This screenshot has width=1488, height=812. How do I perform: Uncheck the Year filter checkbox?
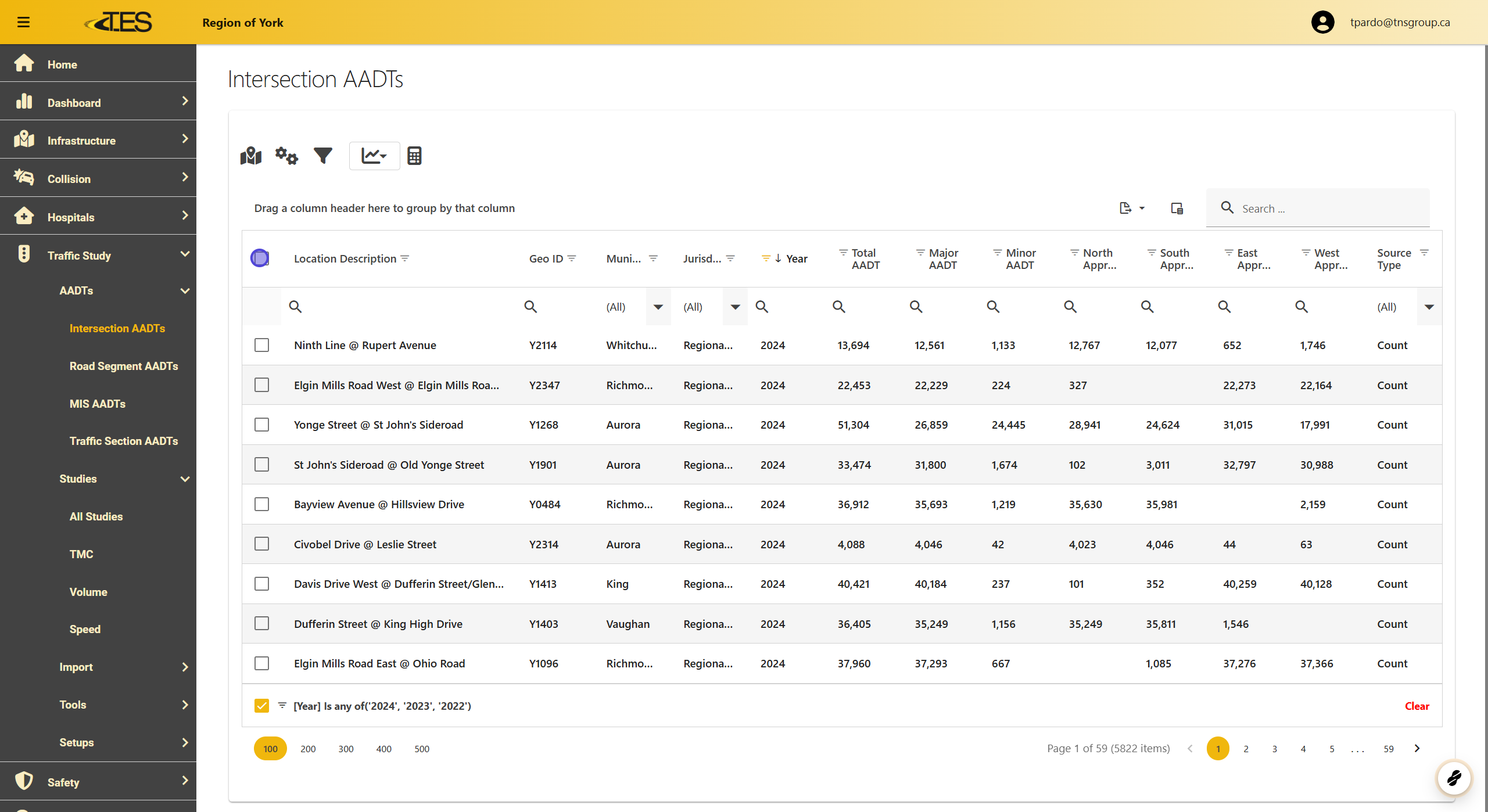tap(261, 706)
